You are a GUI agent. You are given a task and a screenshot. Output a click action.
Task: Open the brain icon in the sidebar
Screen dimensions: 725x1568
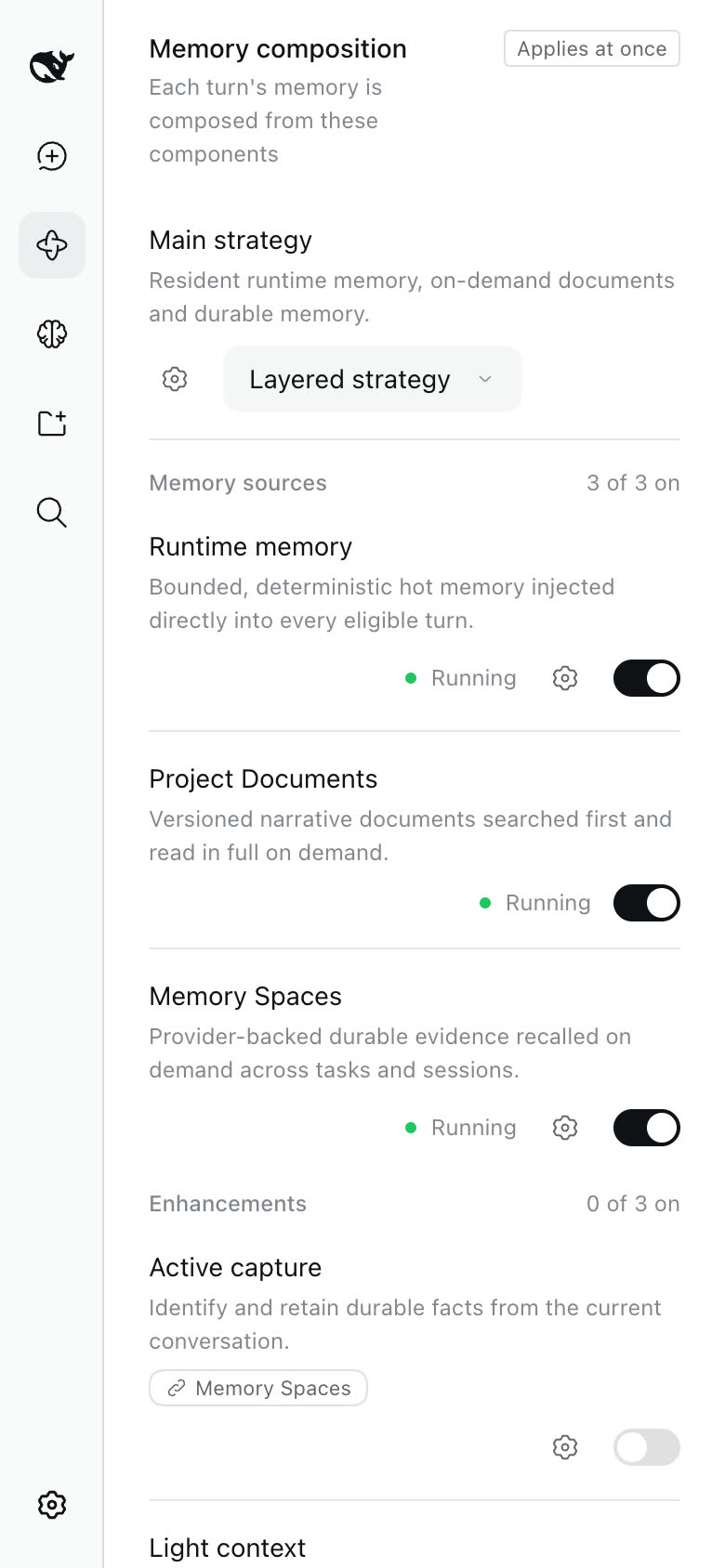coord(52,333)
